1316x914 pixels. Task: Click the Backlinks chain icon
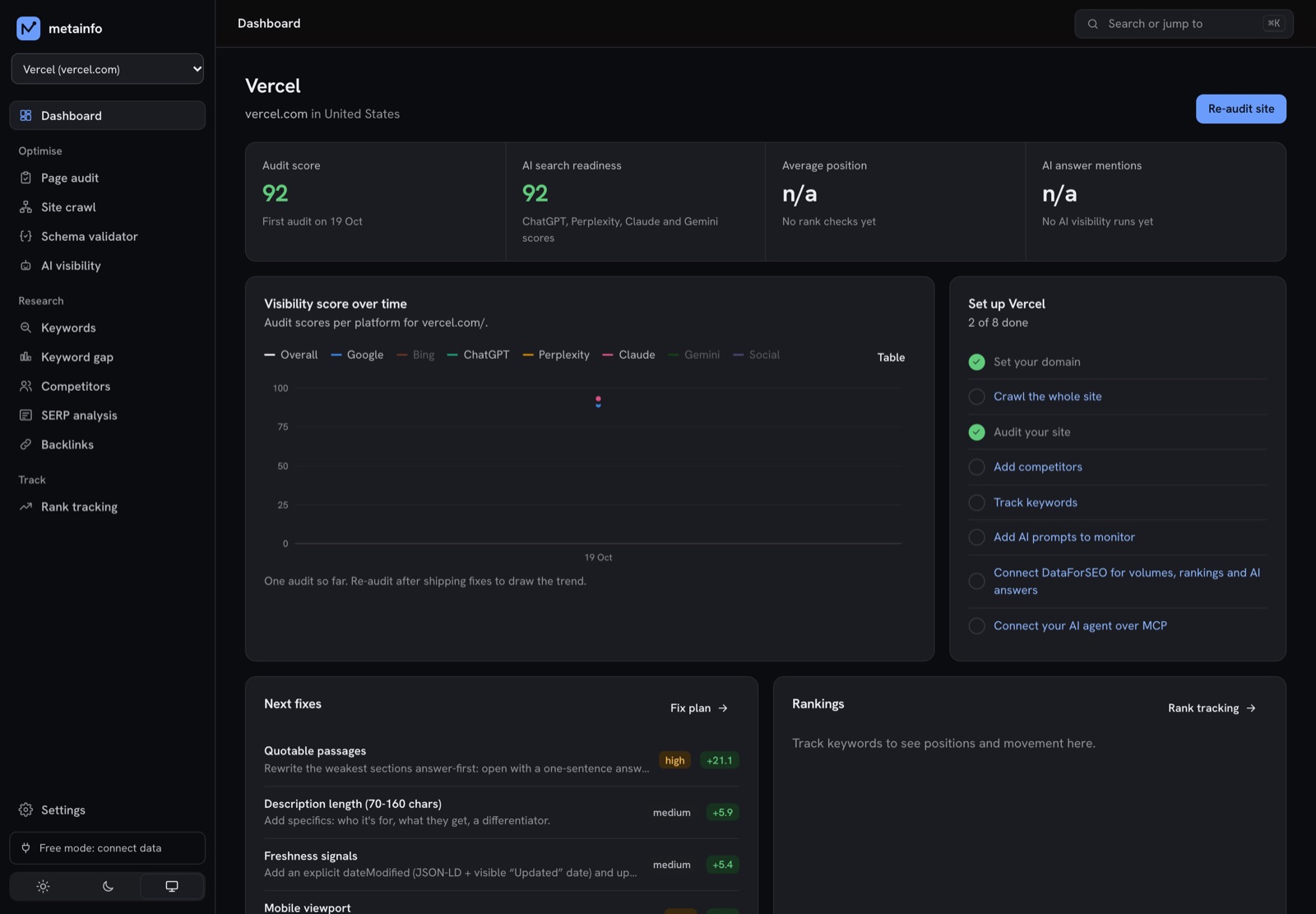click(25, 444)
